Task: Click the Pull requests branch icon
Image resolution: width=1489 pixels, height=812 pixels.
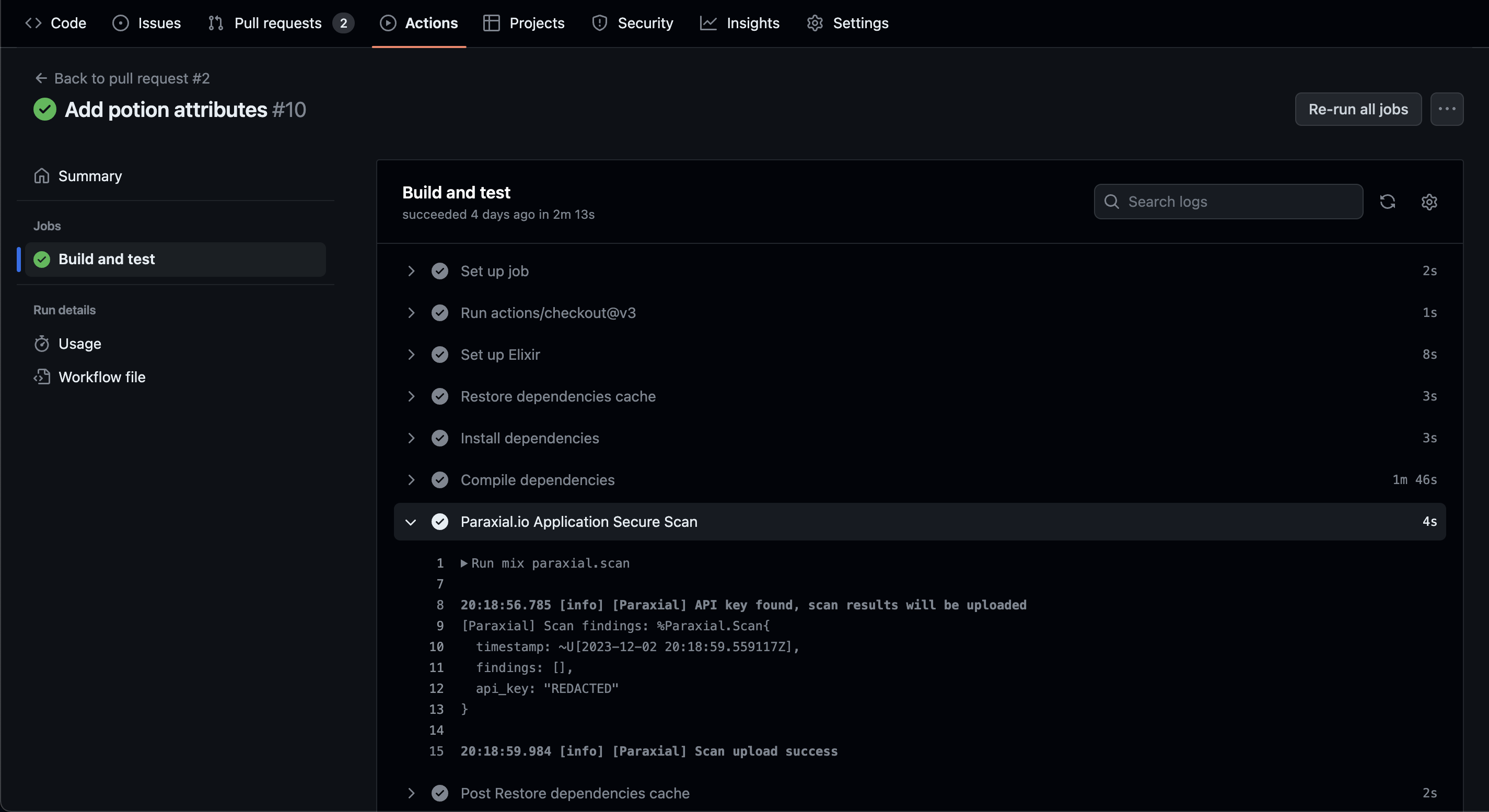Action: tap(216, 23)
